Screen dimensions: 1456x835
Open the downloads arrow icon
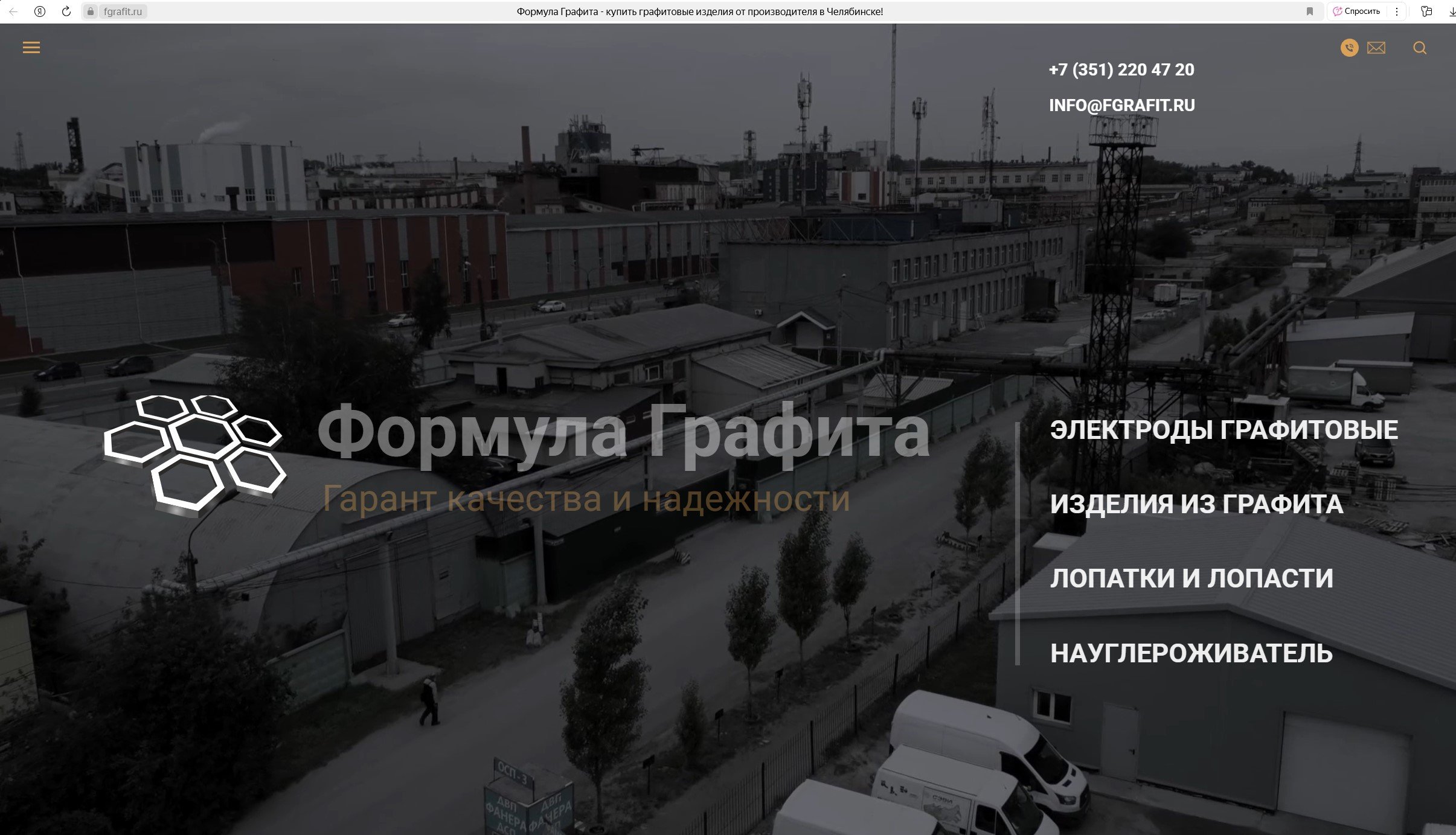click(x=1452, y=11)
